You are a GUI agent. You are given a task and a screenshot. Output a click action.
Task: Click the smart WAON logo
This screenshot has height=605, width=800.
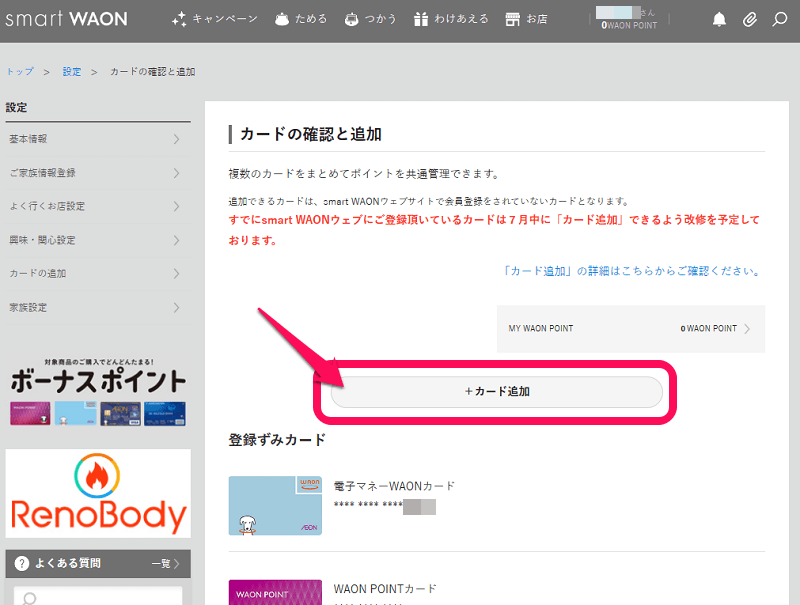click(x=66, y=19)
